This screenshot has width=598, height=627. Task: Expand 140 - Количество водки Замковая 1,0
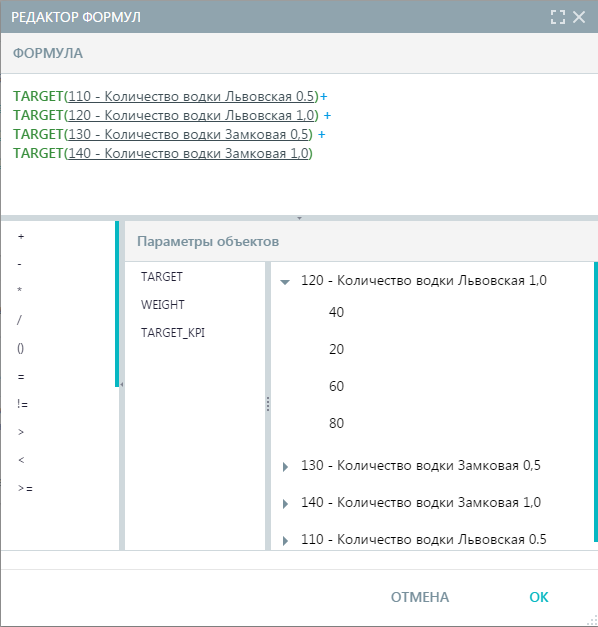(x=285, y=503)
